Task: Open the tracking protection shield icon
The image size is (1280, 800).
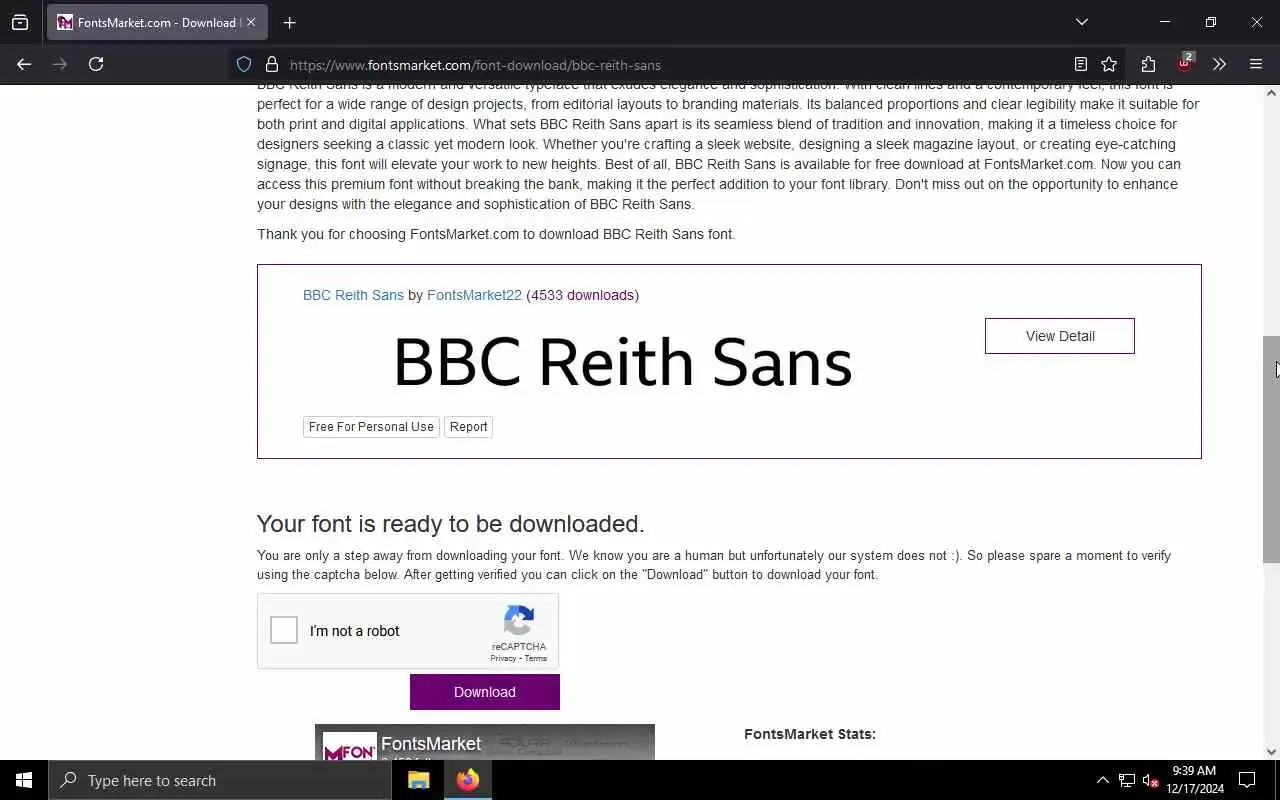Action: coord(244,64)
